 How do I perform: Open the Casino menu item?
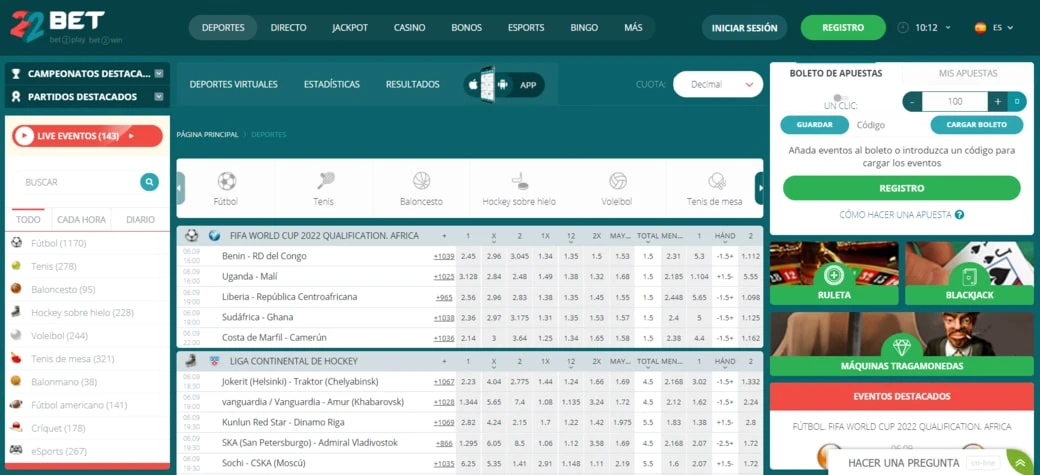pos(409,28)
